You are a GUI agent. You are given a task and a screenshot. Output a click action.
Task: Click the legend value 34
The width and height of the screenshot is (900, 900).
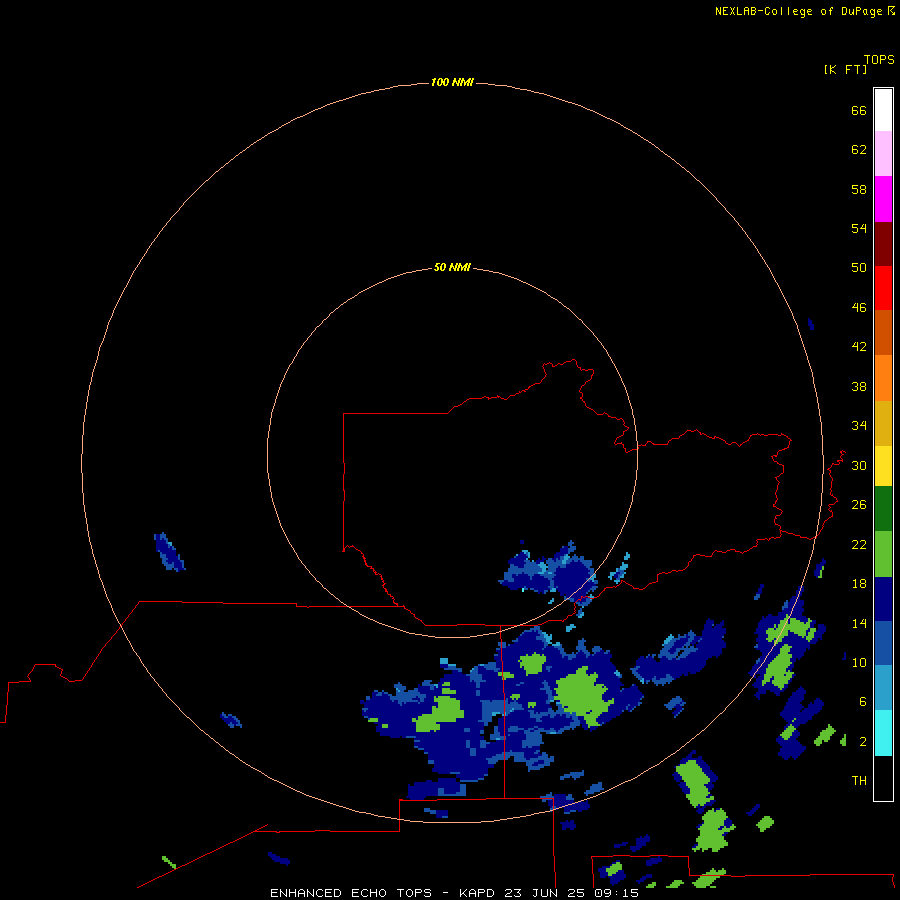(x=859, y=426)
